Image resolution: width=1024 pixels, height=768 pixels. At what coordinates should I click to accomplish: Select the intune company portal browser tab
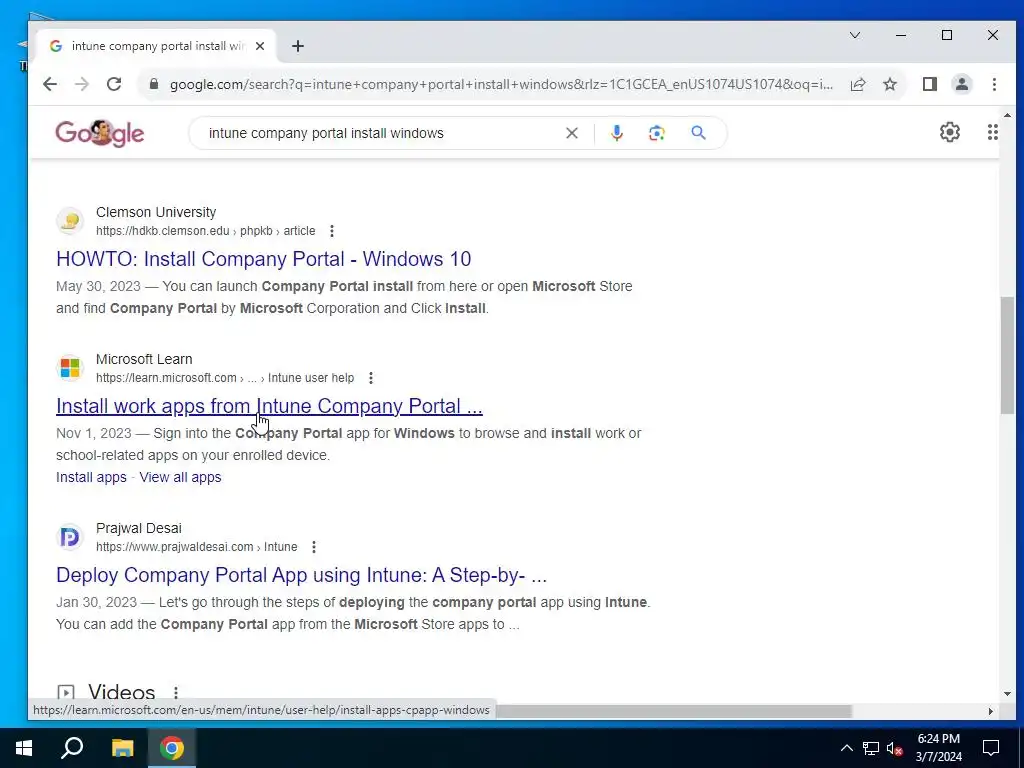click(157, 46)
